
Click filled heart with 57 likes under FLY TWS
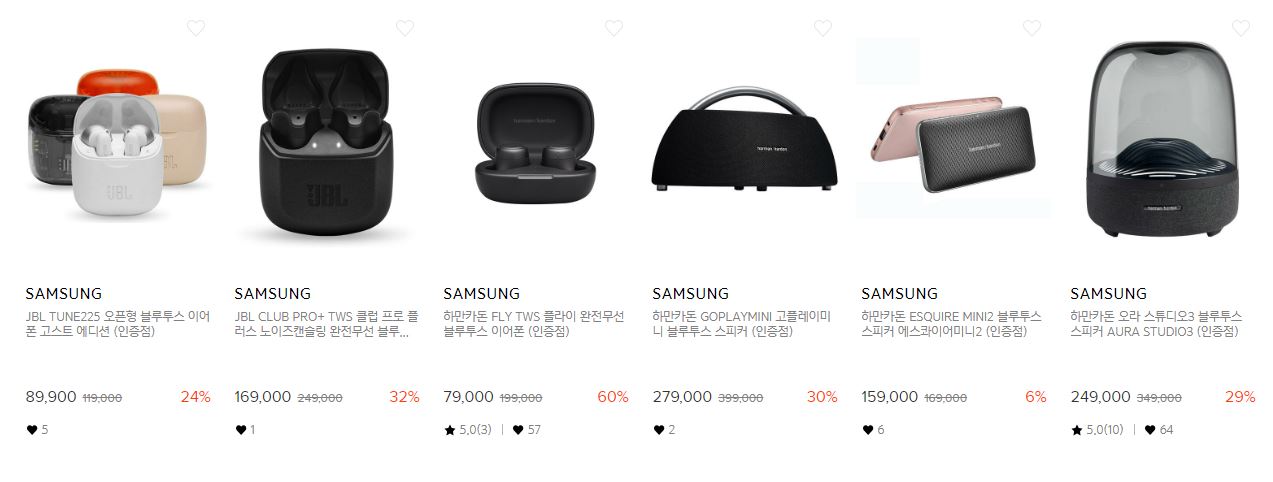click(x=518, y=430)
